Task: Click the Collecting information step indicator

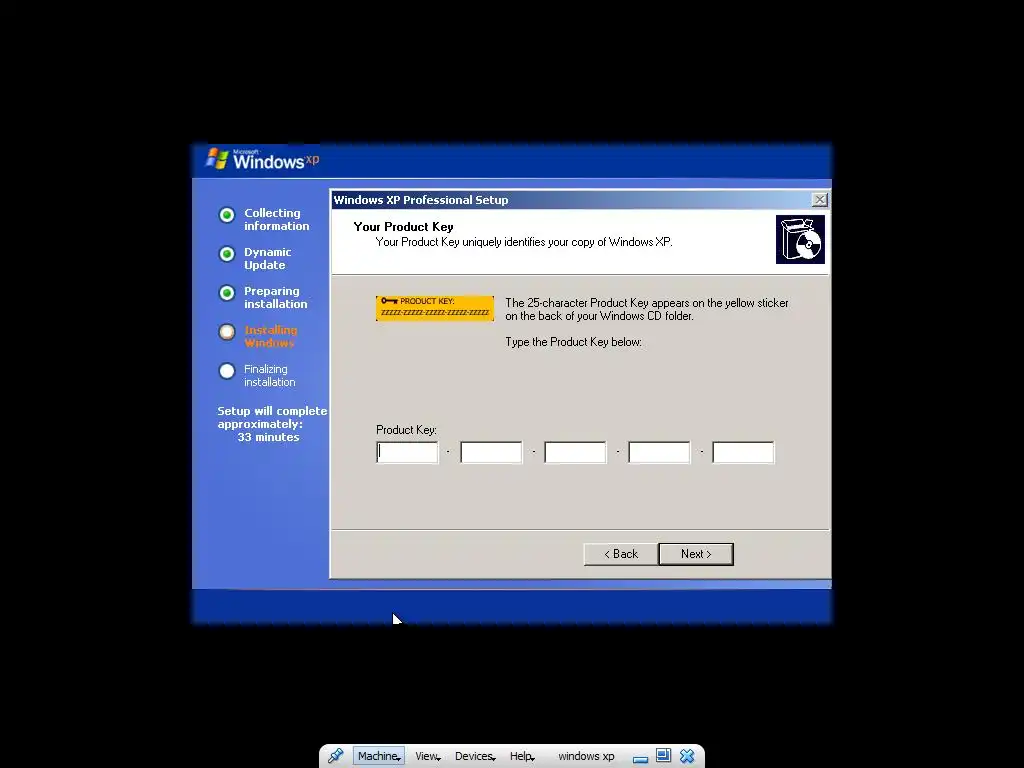Action: pos(227,215)
